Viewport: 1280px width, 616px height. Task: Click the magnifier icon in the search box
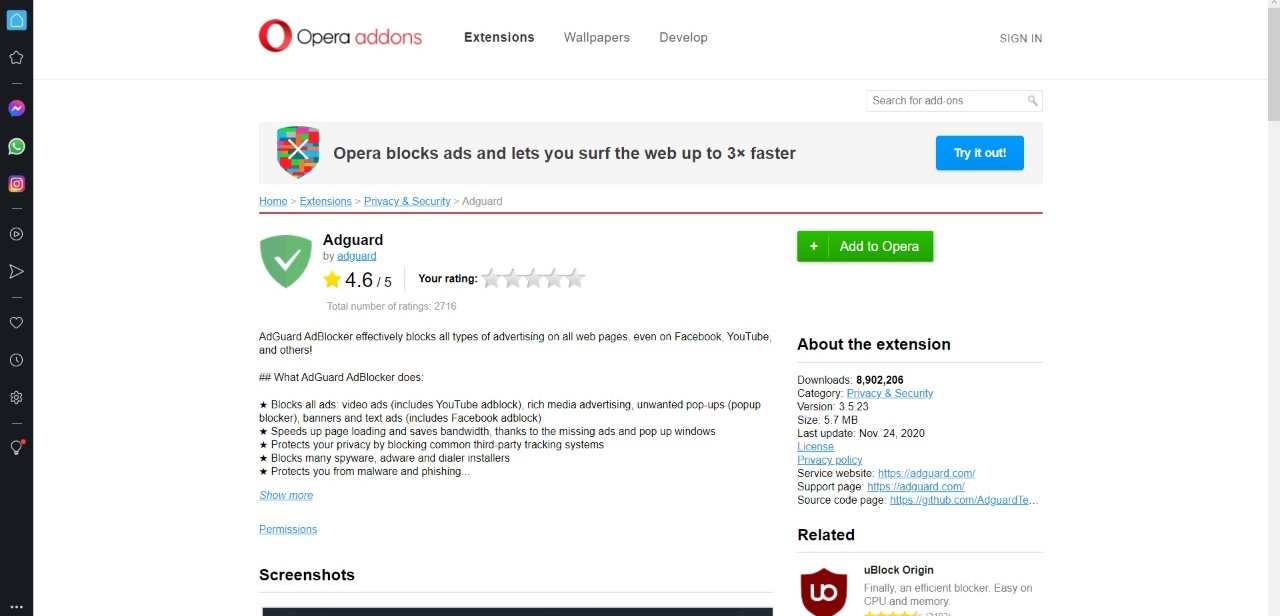[1033, 100]
